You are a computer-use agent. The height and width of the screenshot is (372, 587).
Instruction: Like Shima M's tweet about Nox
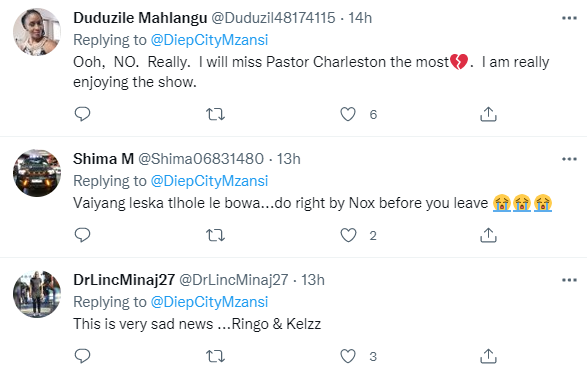(348, 235)
